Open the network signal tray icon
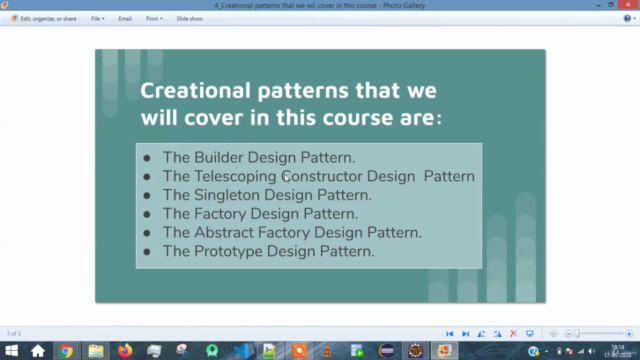This screenshot has height=360, width=640. pos(580,351)
